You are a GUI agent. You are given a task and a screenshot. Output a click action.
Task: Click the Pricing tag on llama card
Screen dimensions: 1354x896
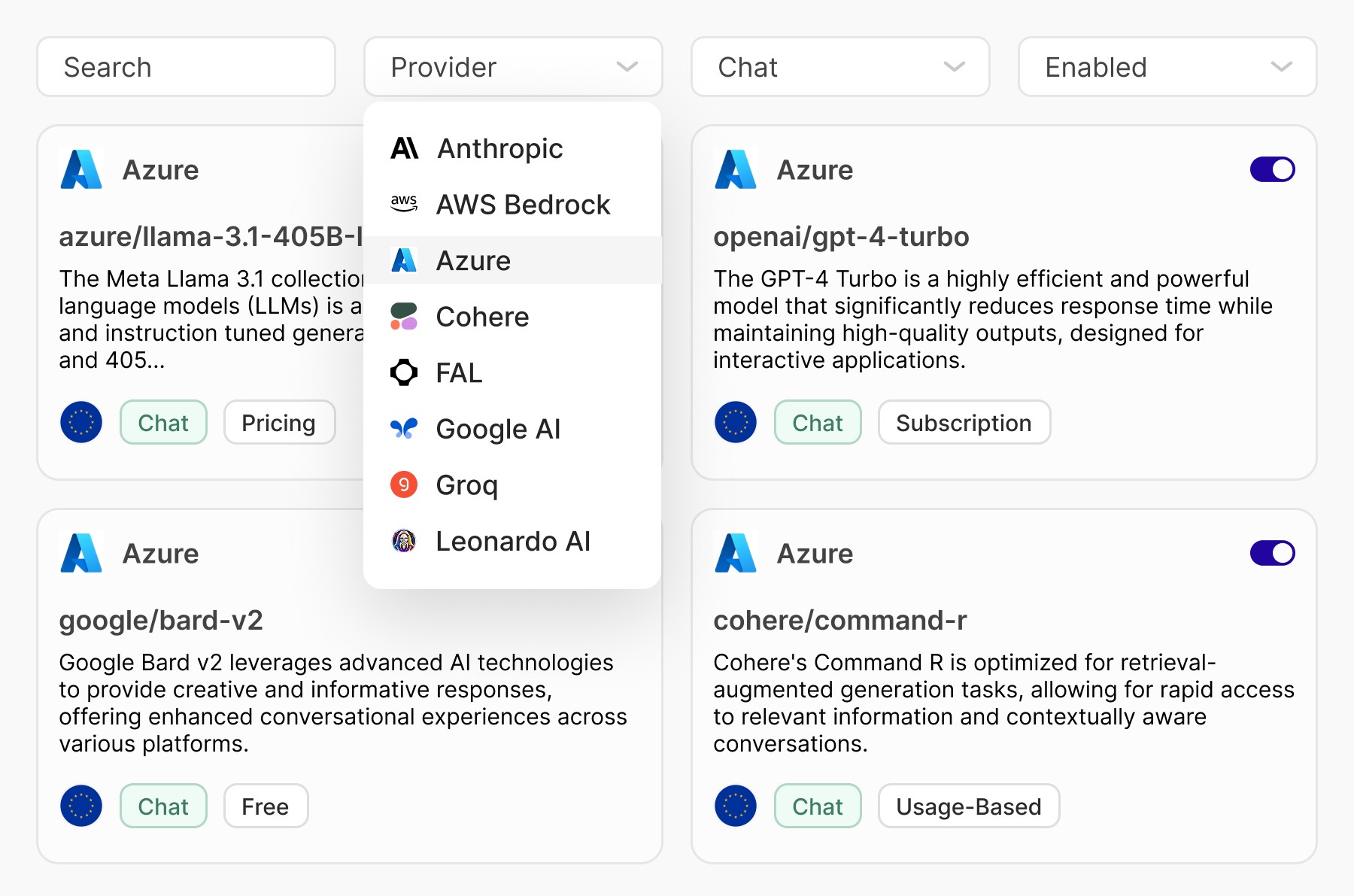click(278, 423)
